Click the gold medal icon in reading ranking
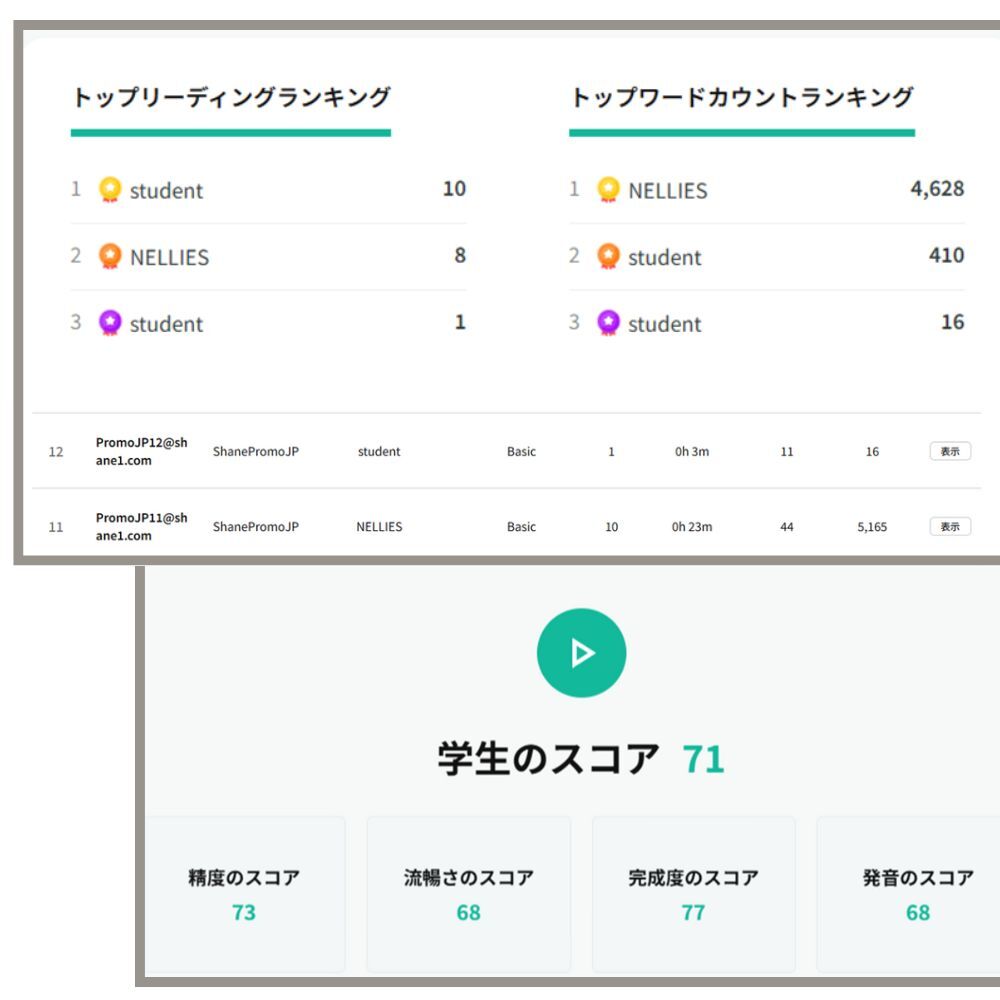This screenshot has width=1000, height=1000. [111, 191]
